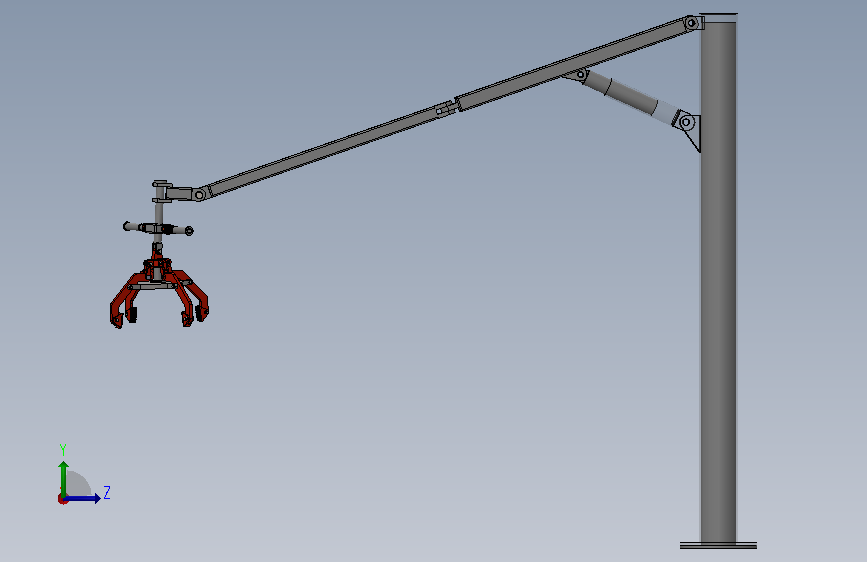Select the tall vertical support column

point(718,279)
